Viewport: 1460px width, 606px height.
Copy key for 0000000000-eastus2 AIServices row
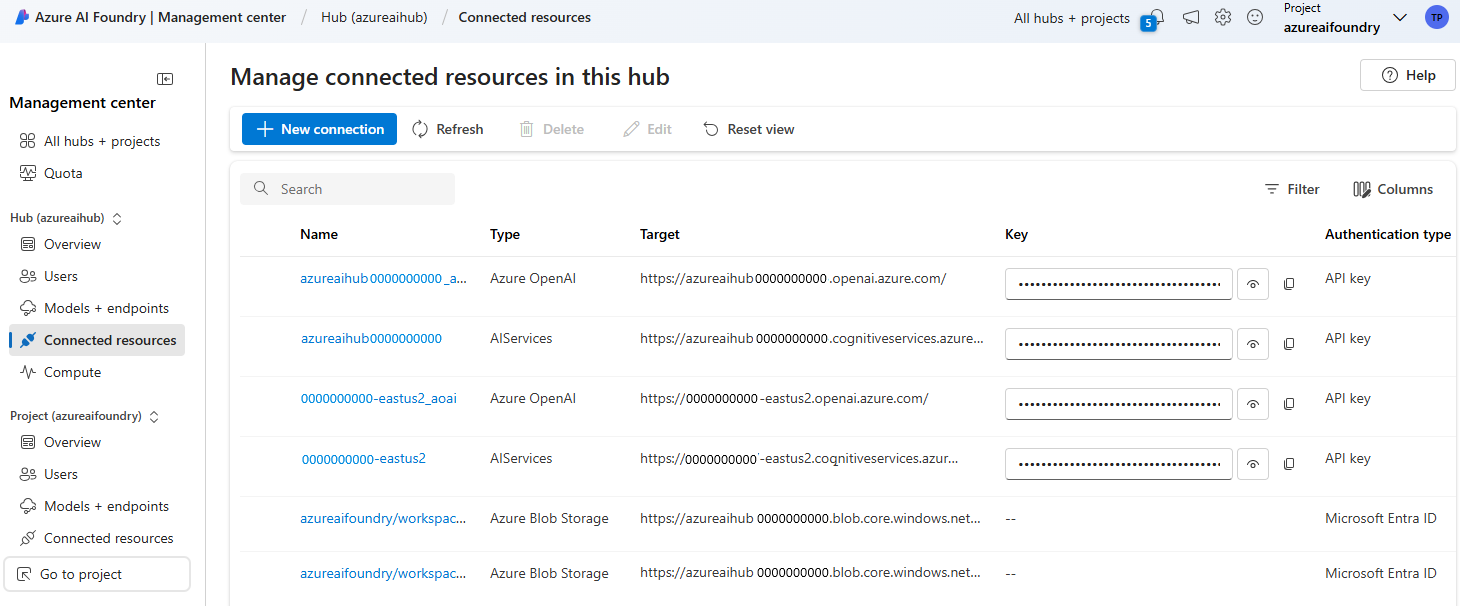[1289, 464]
